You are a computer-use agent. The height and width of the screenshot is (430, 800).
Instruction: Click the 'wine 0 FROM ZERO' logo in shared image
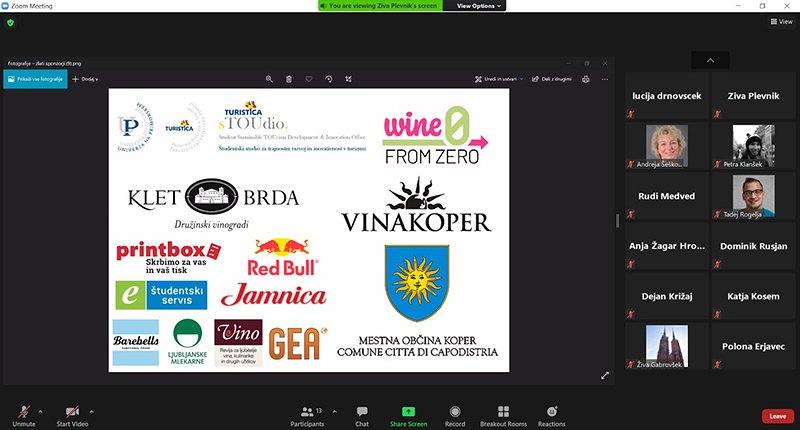point(435,135)
